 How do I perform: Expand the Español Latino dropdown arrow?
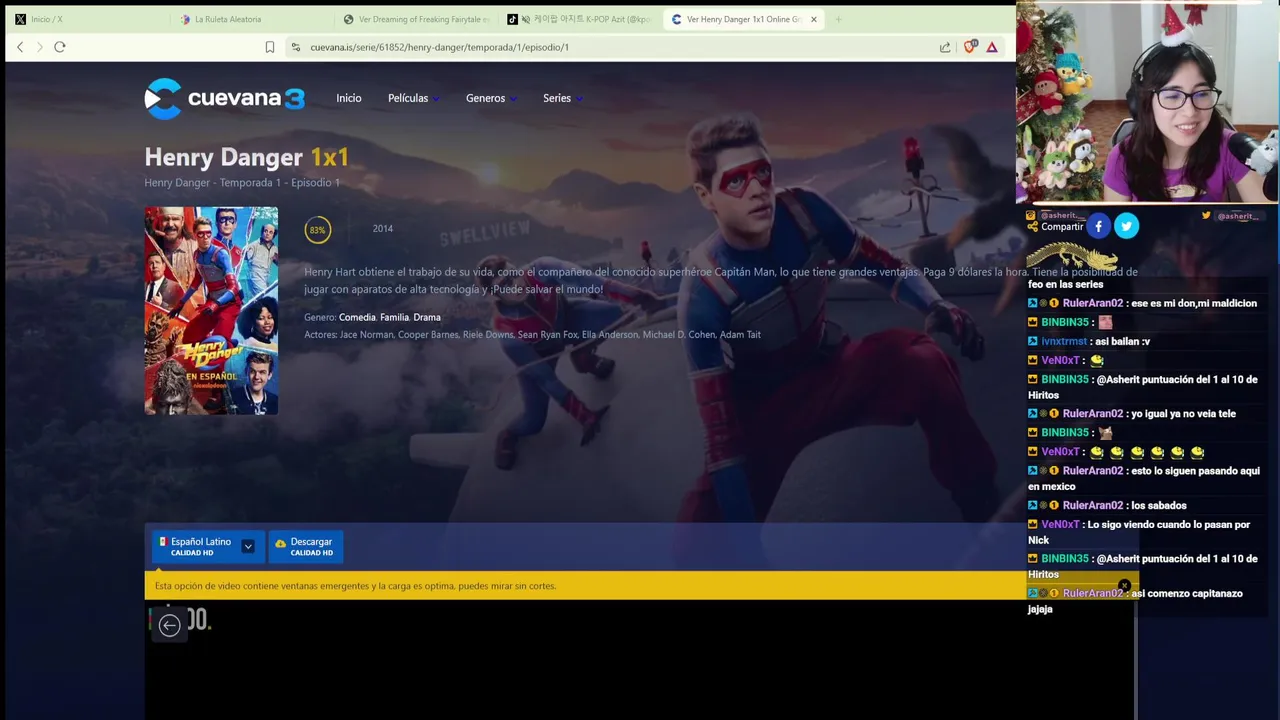click(x=248, y=546)
